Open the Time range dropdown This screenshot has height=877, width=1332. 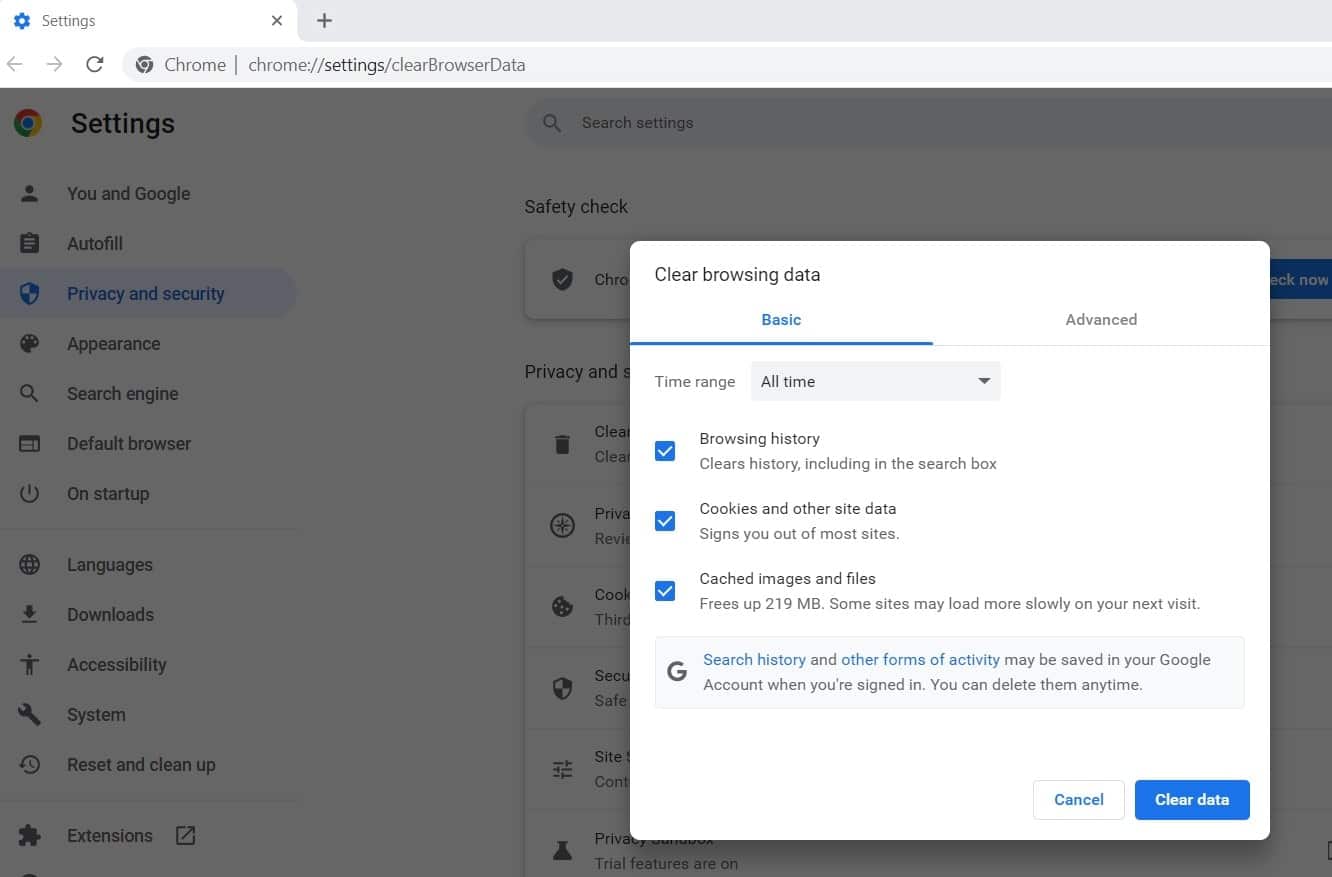[x=875, y=381]
